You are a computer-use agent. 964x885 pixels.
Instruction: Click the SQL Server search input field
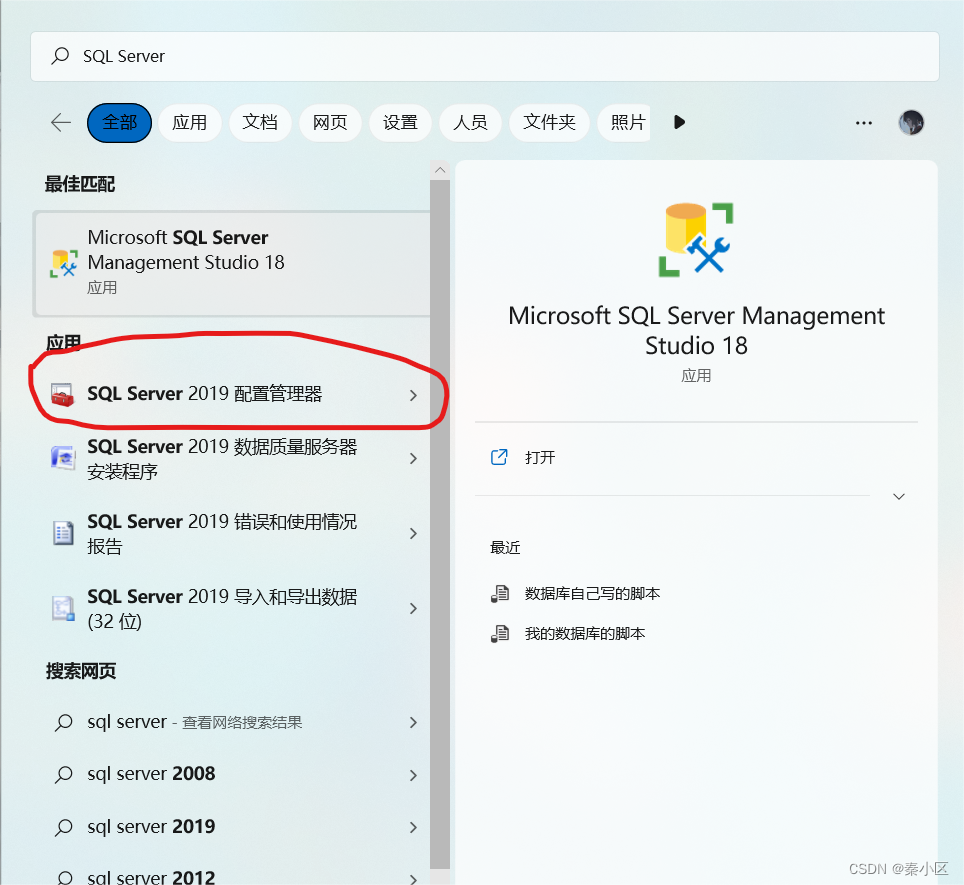tap(484, 57)
